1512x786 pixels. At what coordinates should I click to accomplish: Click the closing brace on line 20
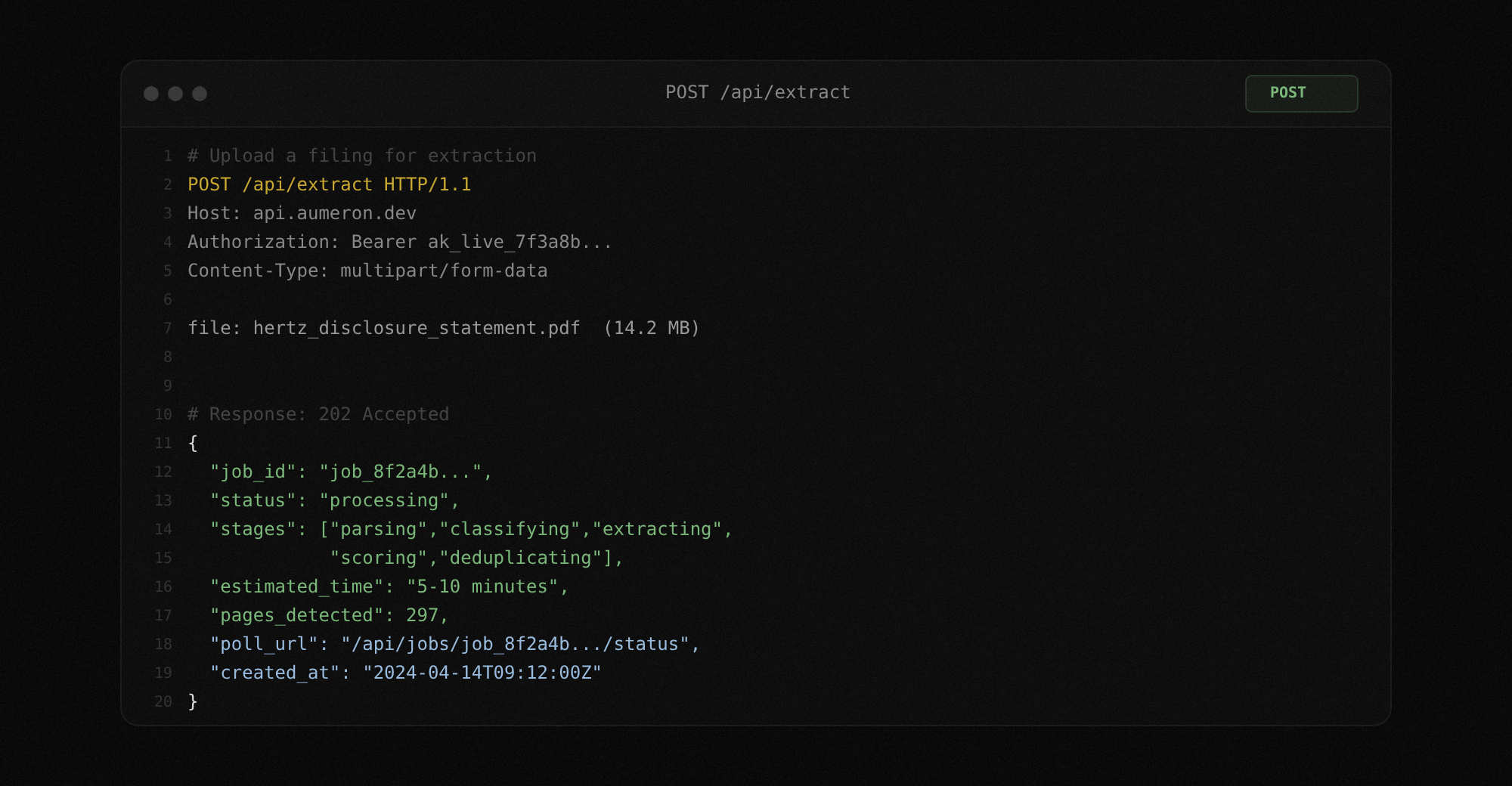click(x=193, y=701)
